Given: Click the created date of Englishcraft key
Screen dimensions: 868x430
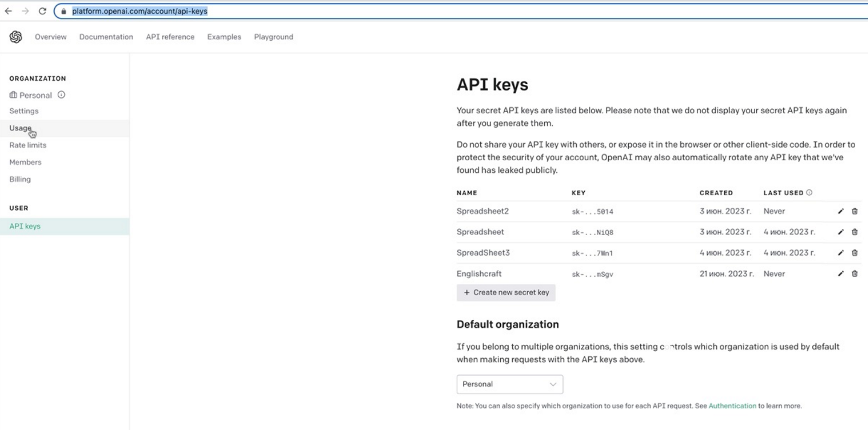Looking at the screenshot, I should pyautogui.click(x=727, y=273).
